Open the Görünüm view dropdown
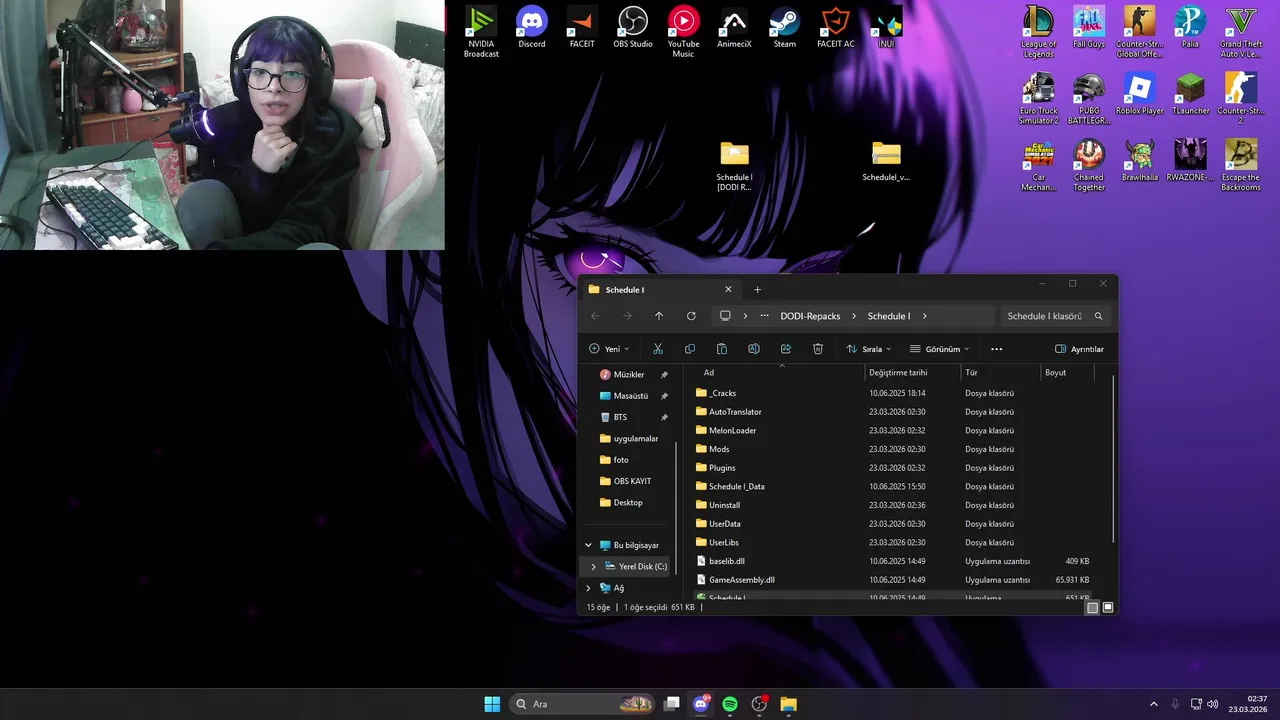This screenshot has width=1280, height=720. [x=939, y=349]
